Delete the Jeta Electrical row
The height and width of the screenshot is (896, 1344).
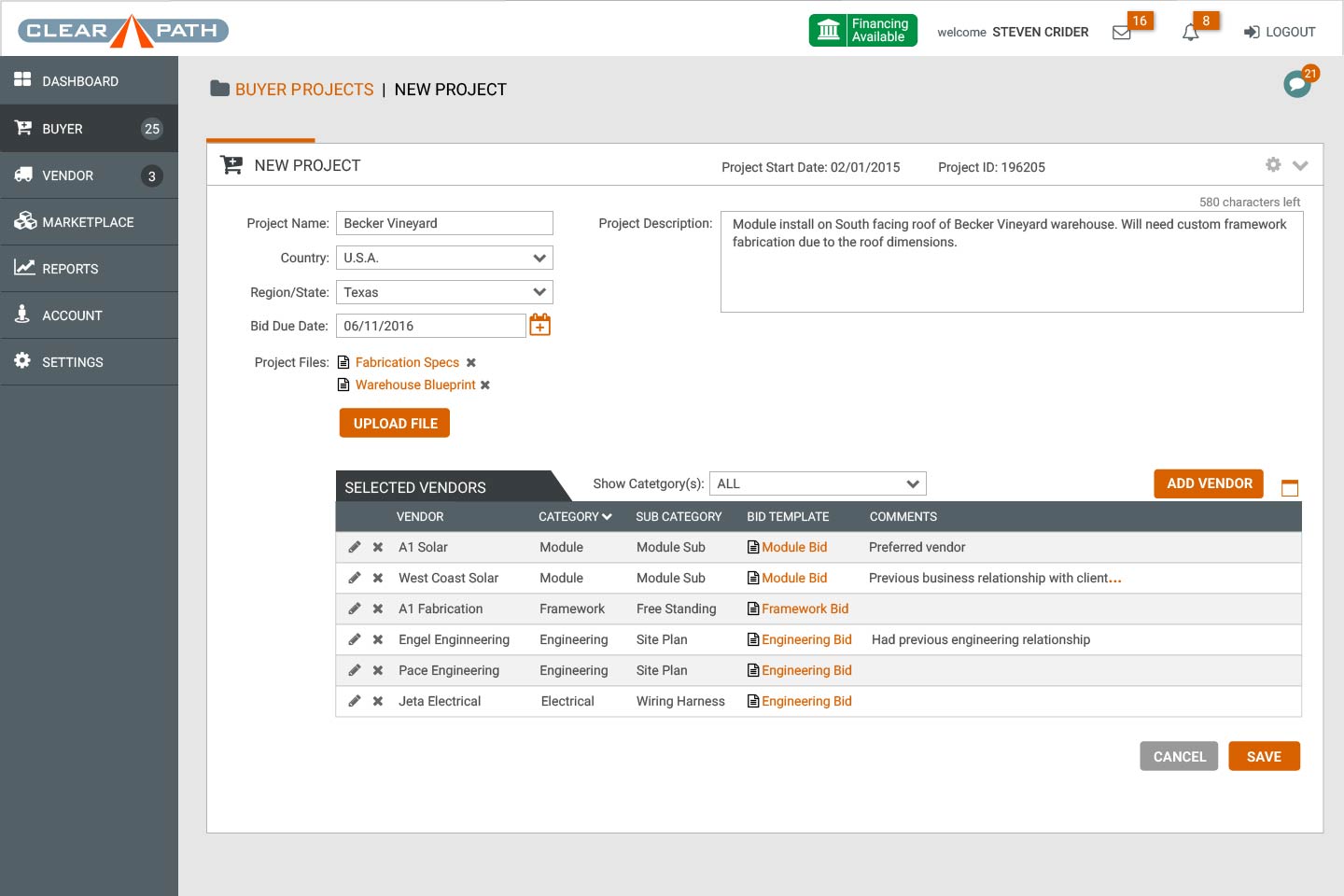(378, 701)
